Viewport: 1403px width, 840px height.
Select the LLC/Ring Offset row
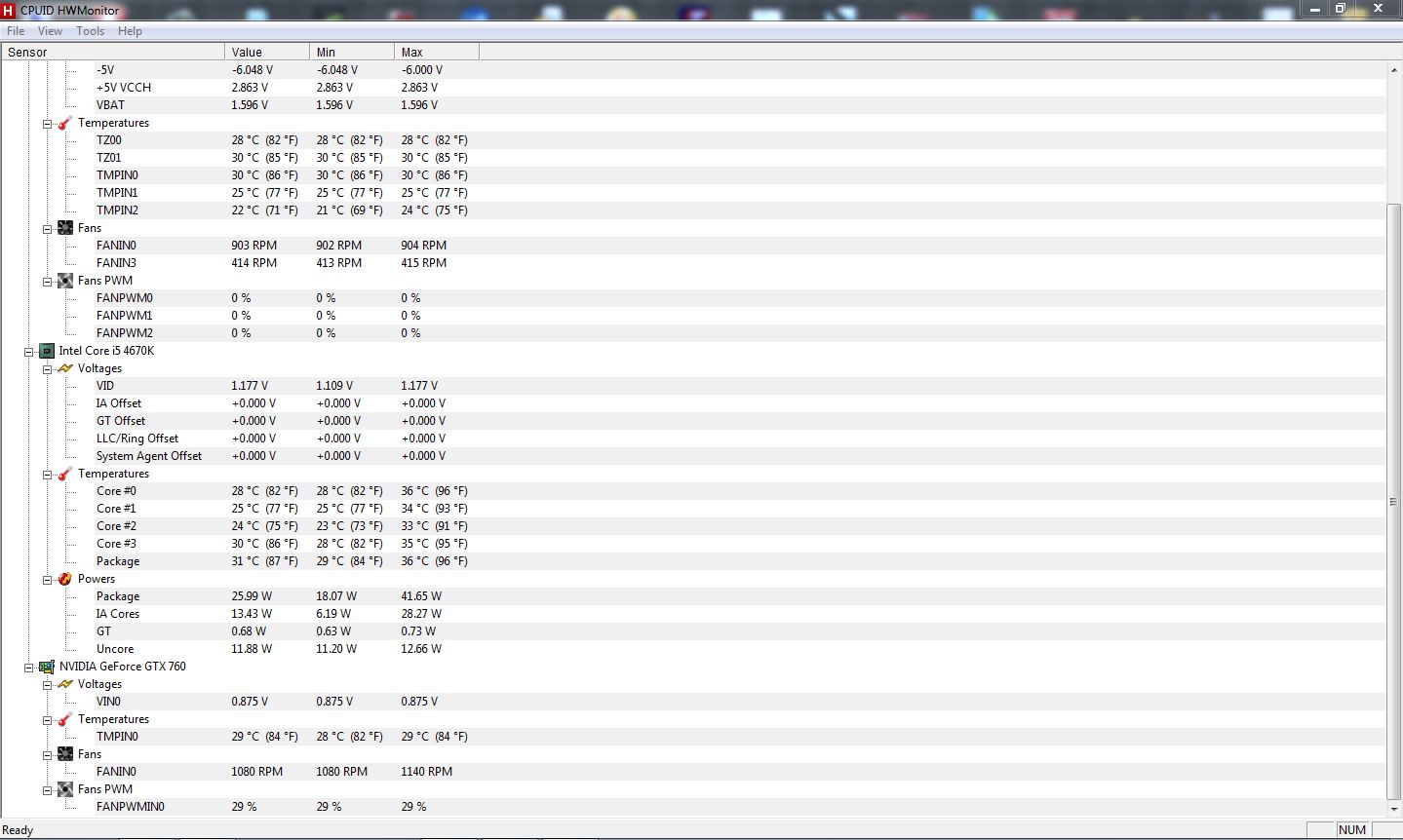(x=693, y=439)
